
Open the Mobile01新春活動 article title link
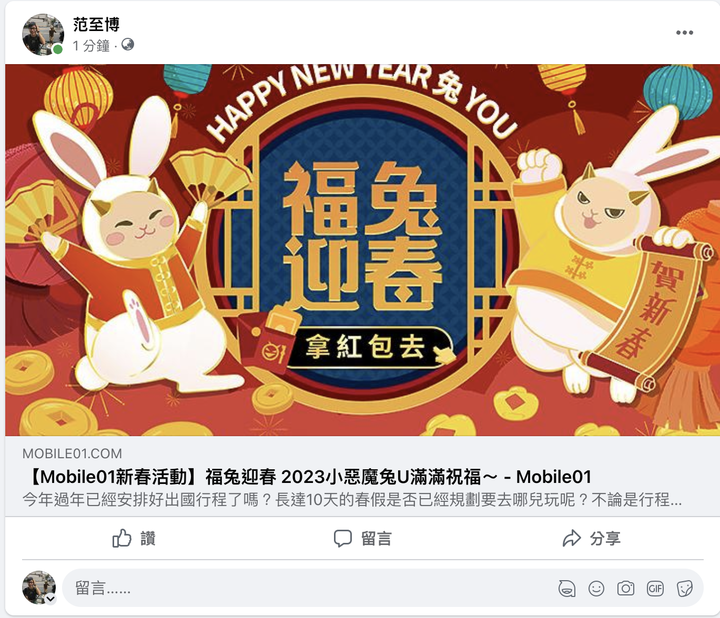click(307, 477)
